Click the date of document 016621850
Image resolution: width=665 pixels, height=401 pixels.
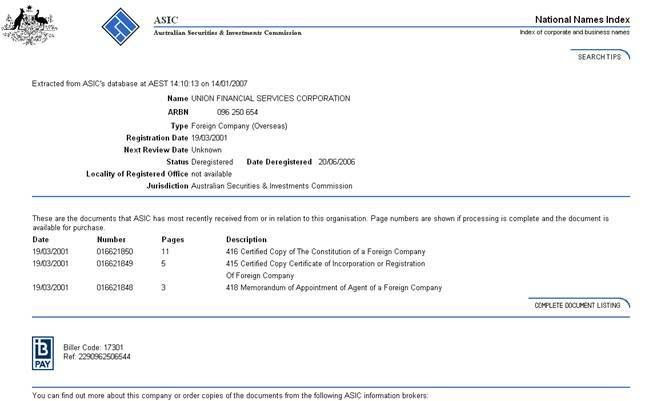pos(50,251)
